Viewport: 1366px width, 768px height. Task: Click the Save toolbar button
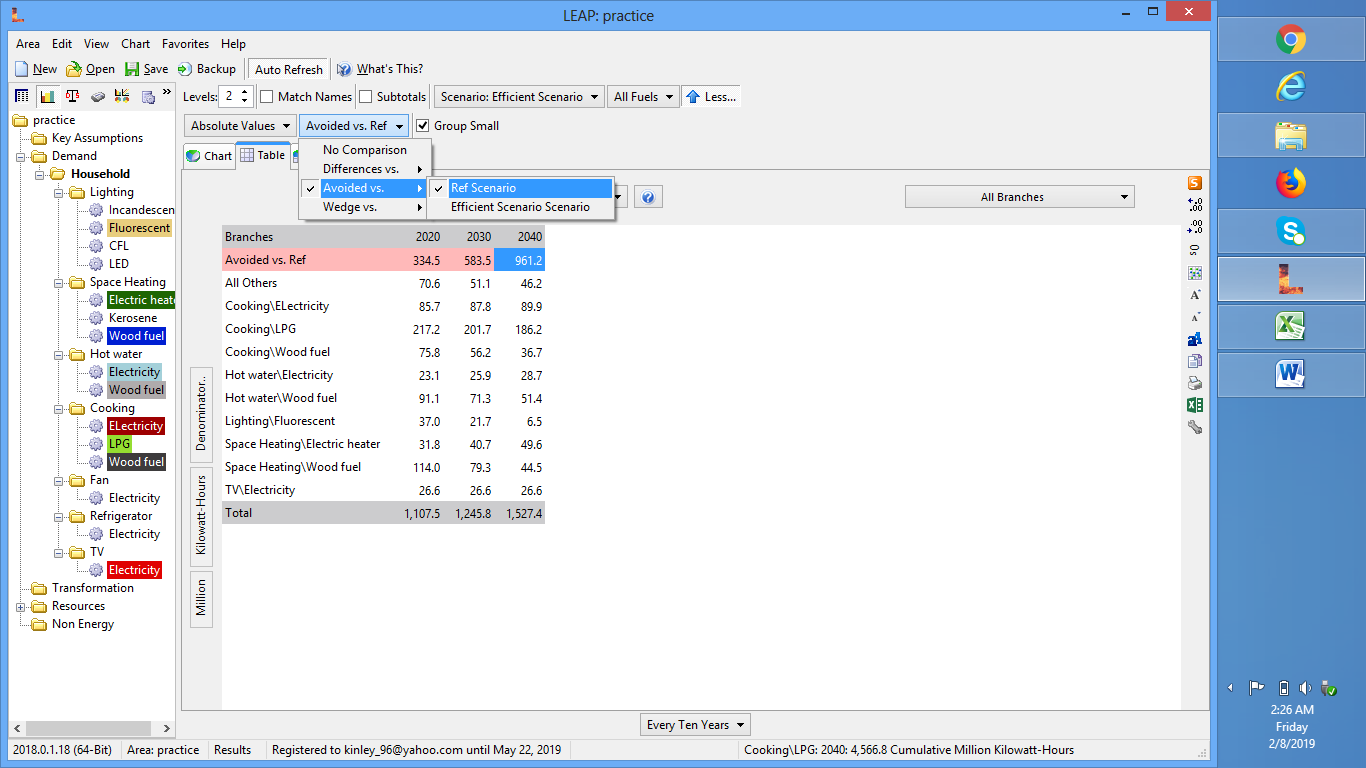click(146, 69)
